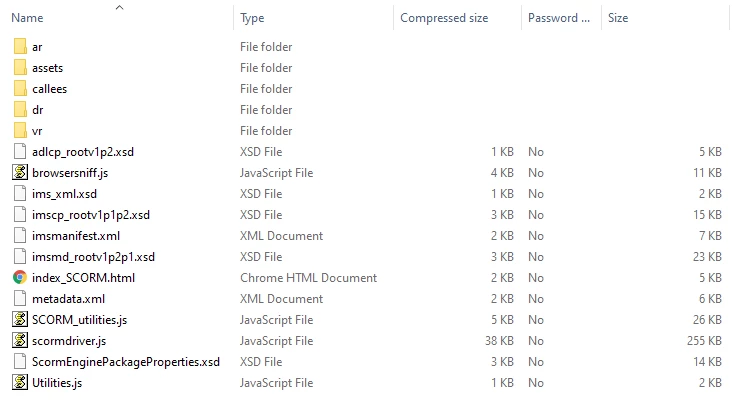This screenshot has width=744, height=418.
Task: Sort by the Type column header
Action: [252, 18]
